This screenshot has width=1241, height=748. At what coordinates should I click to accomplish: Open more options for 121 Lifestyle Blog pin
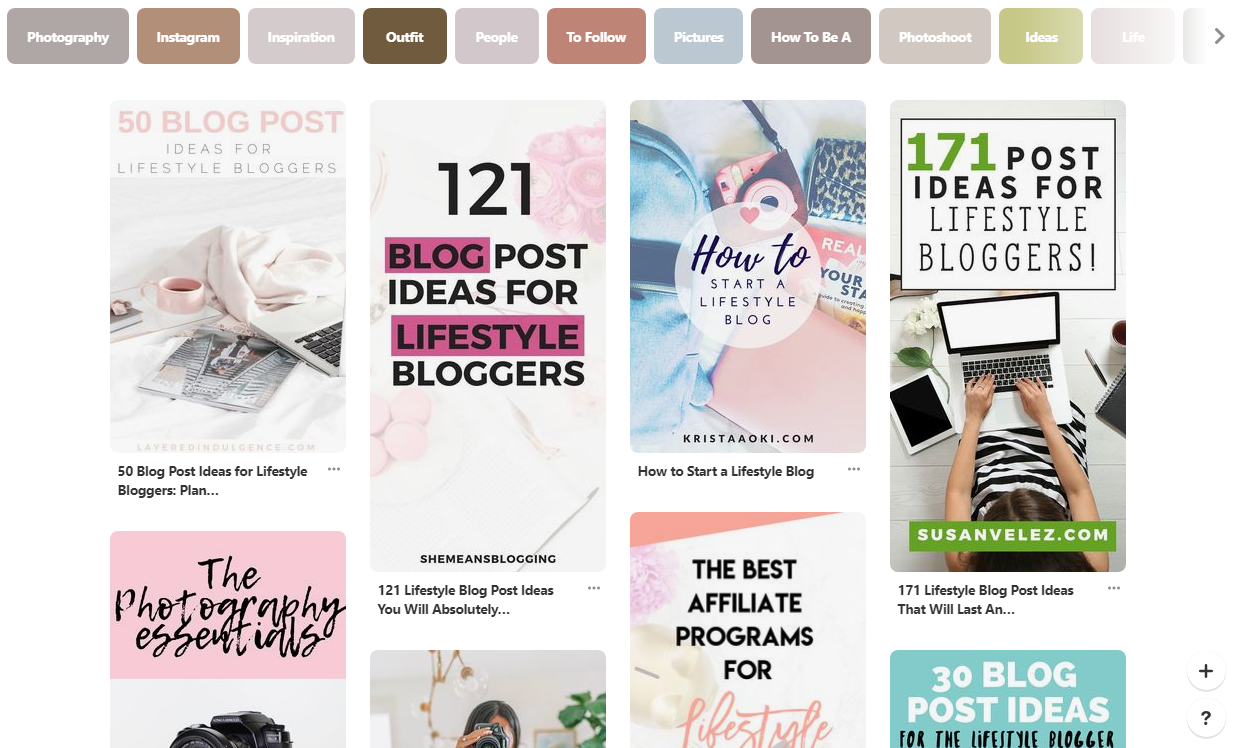coord(594,588)
